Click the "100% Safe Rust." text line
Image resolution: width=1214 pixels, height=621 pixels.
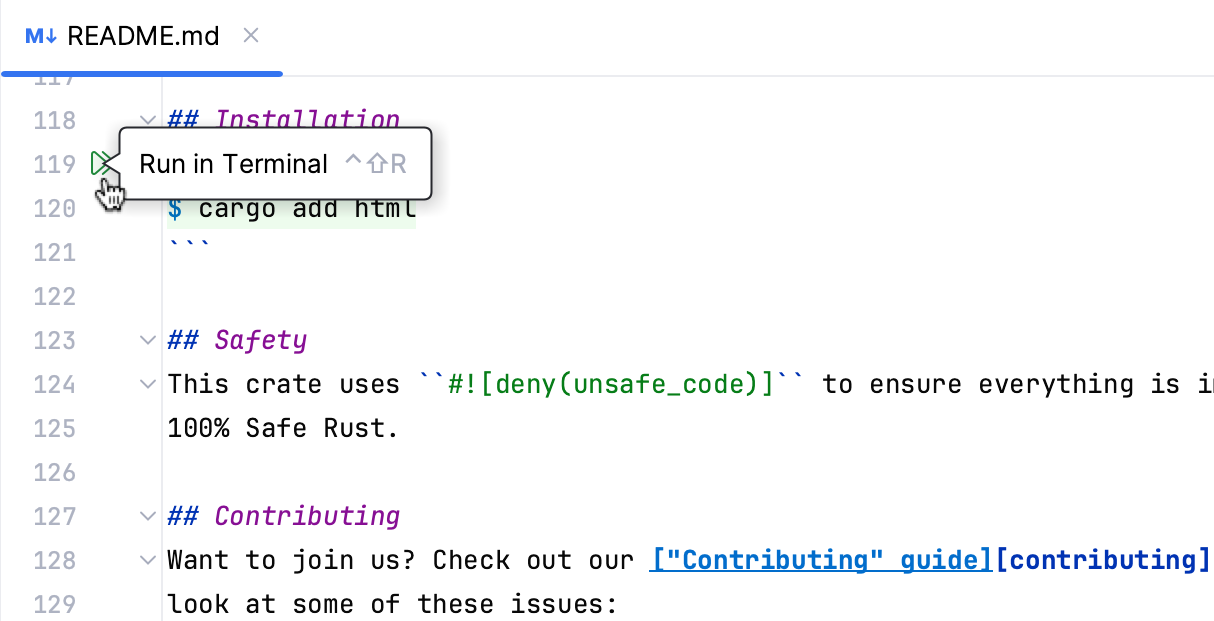coord(283,427)
